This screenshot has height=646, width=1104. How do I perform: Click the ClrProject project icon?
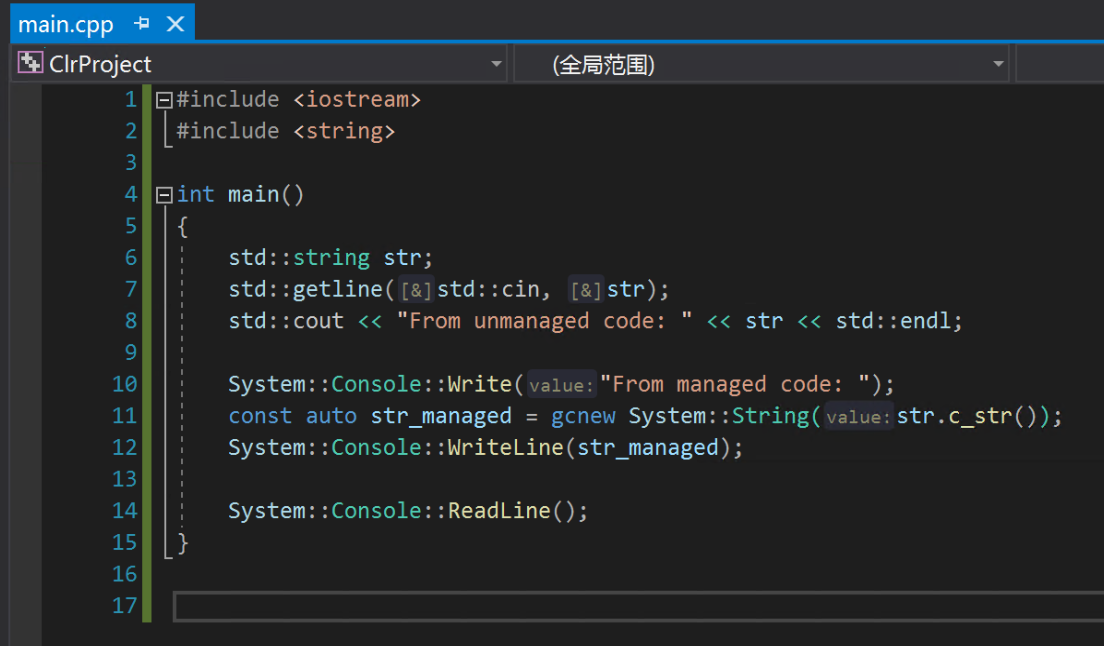coord(30,64)
